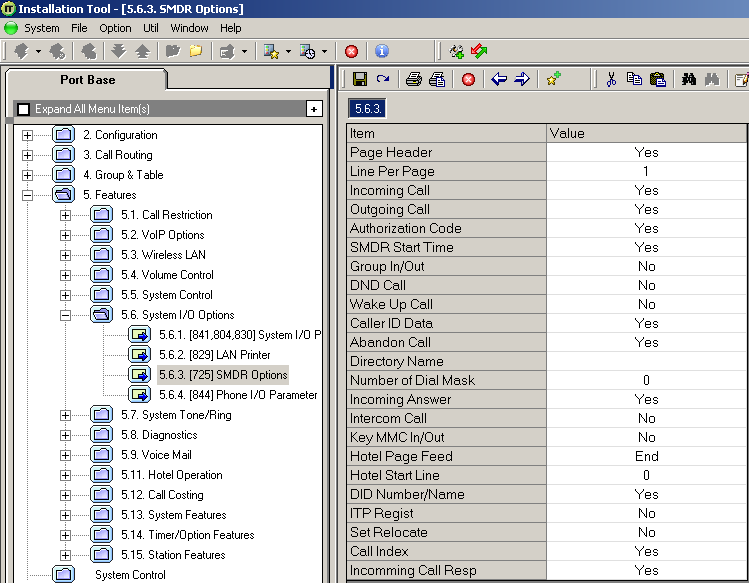Open the Util menu
The image size is (749, 583).
150,28
